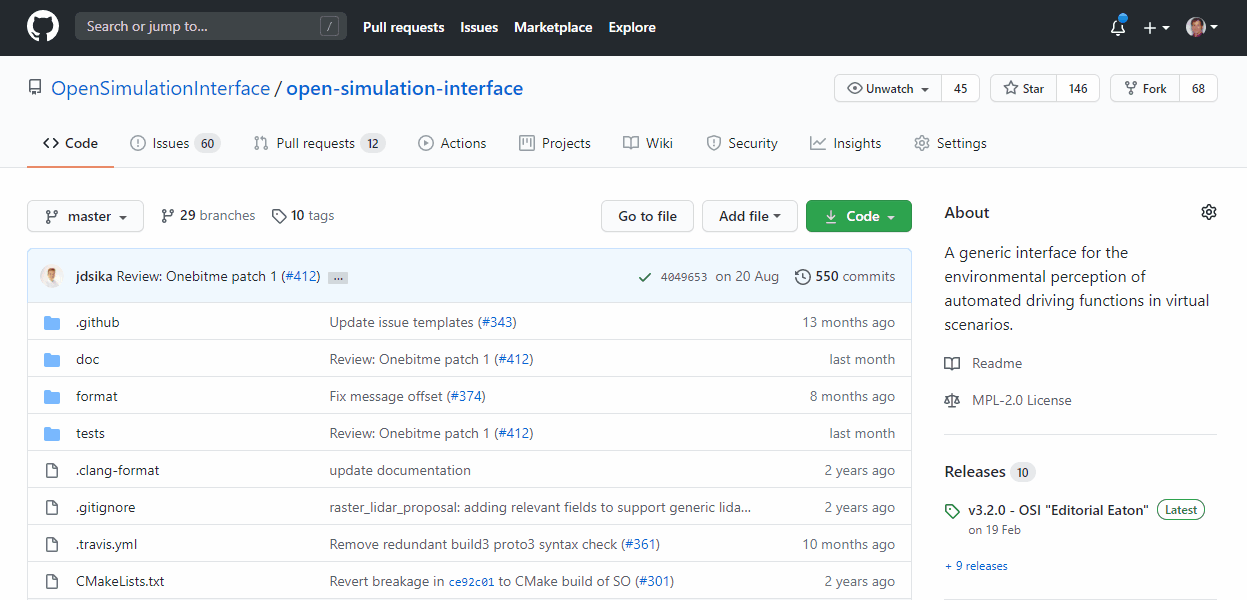
Task: Open the notifications bell
Action: 1118,27
